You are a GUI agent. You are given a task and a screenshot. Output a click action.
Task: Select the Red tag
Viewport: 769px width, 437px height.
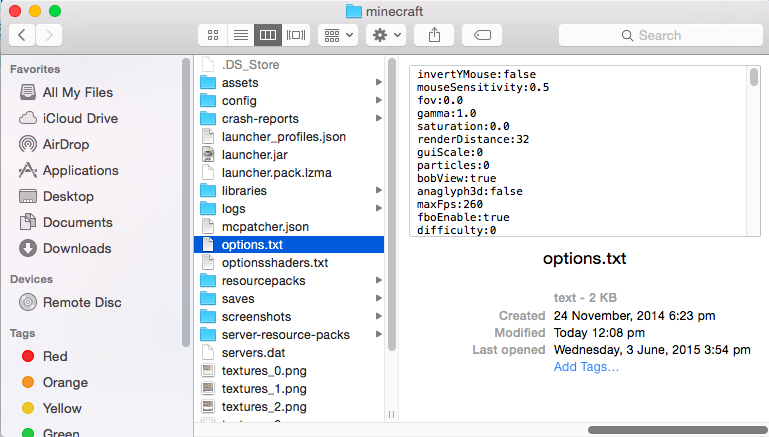pyautogui.click(x=55, y=356)
